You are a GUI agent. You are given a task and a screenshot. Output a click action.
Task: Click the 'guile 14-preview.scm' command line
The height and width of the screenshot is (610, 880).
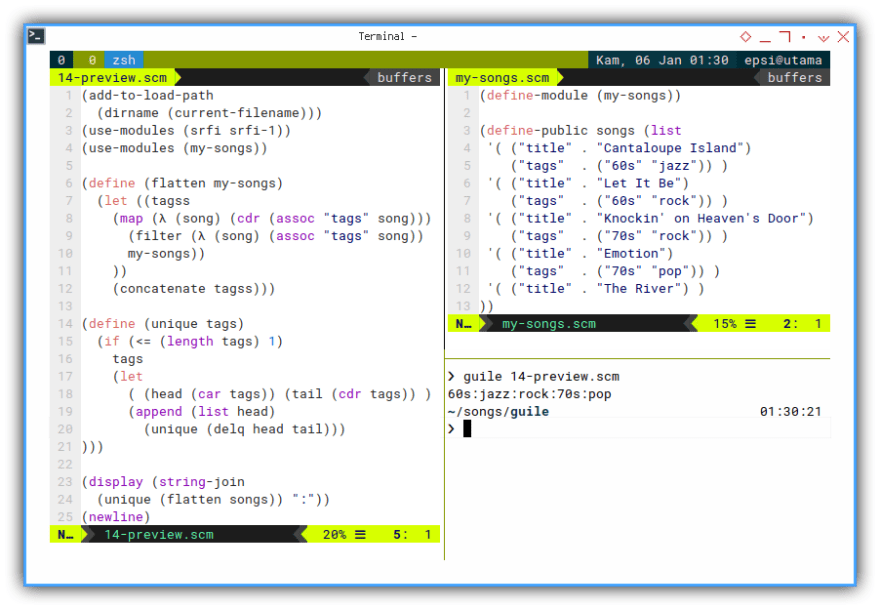(x=541, y=377)
